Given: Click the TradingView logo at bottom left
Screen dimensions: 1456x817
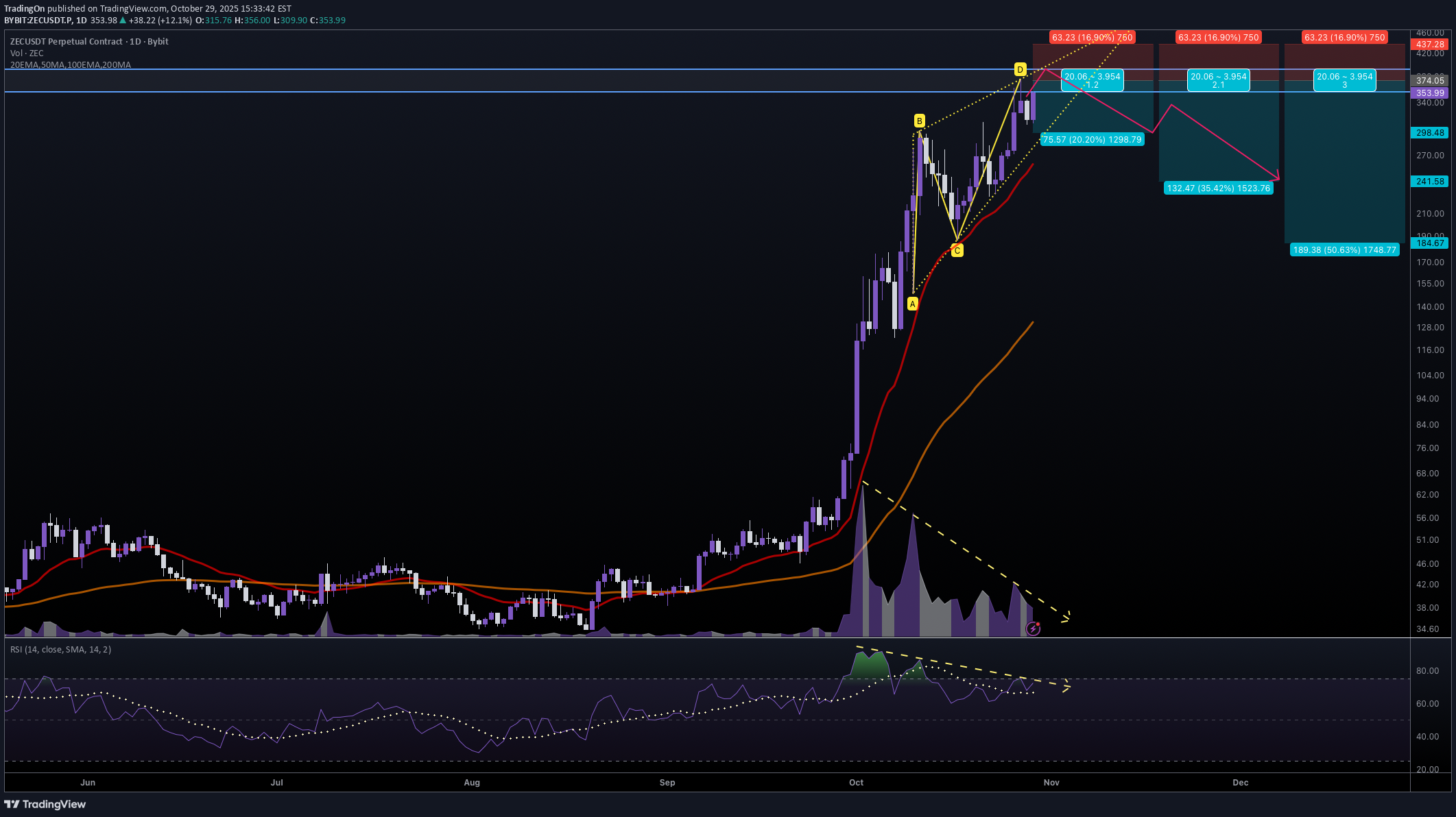Looking at the screenshot, I should [x=45, y=804].
